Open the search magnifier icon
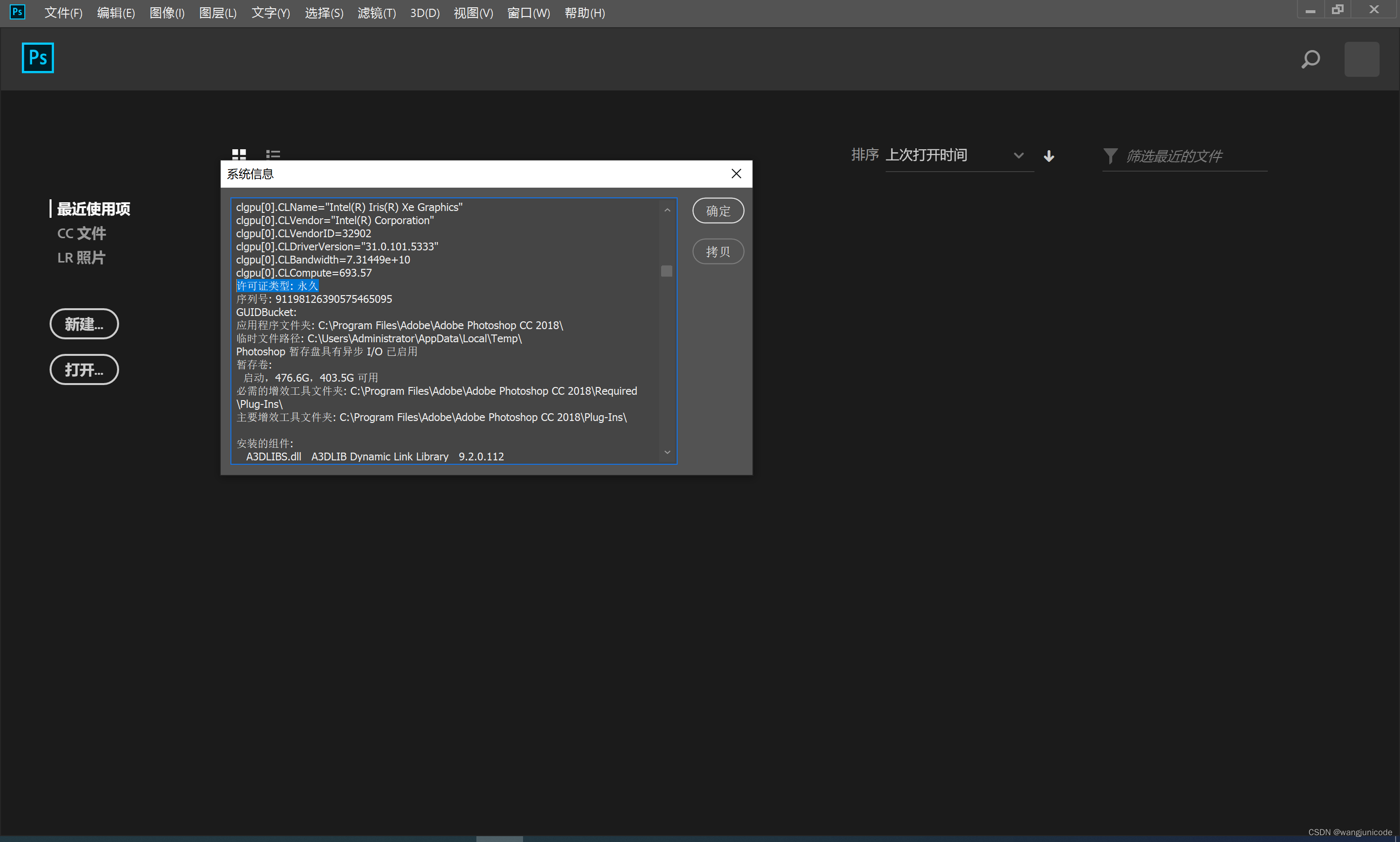The width and height of the screenshot is (1400, 842). point(1311,59)
